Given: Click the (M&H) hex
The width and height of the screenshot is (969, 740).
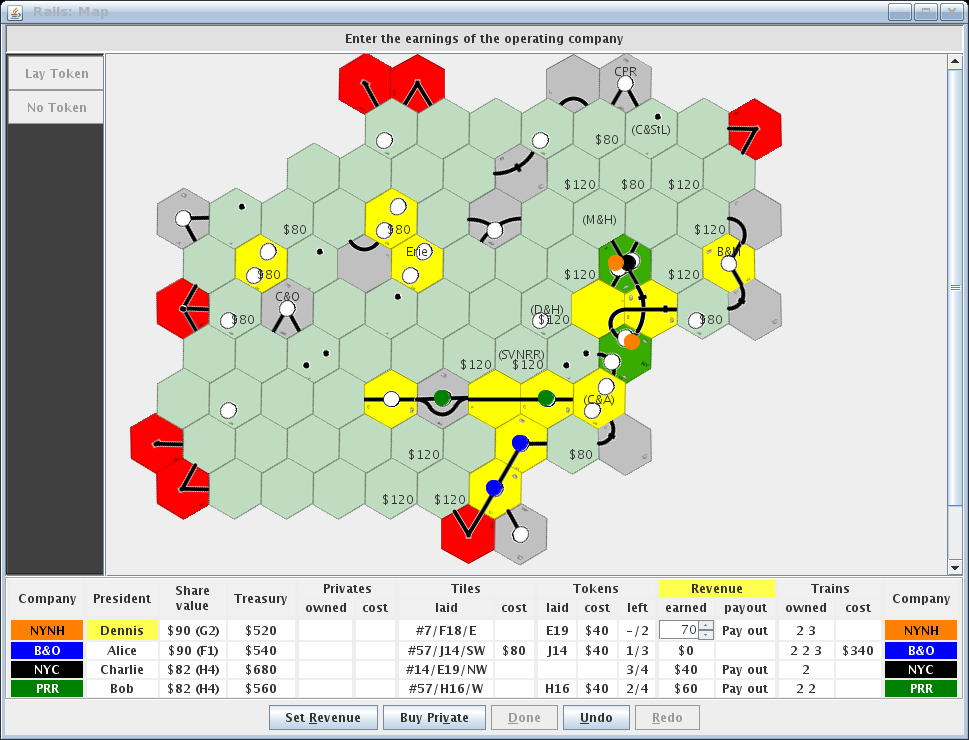Looking at the screenshot, I should coord(599,219).
